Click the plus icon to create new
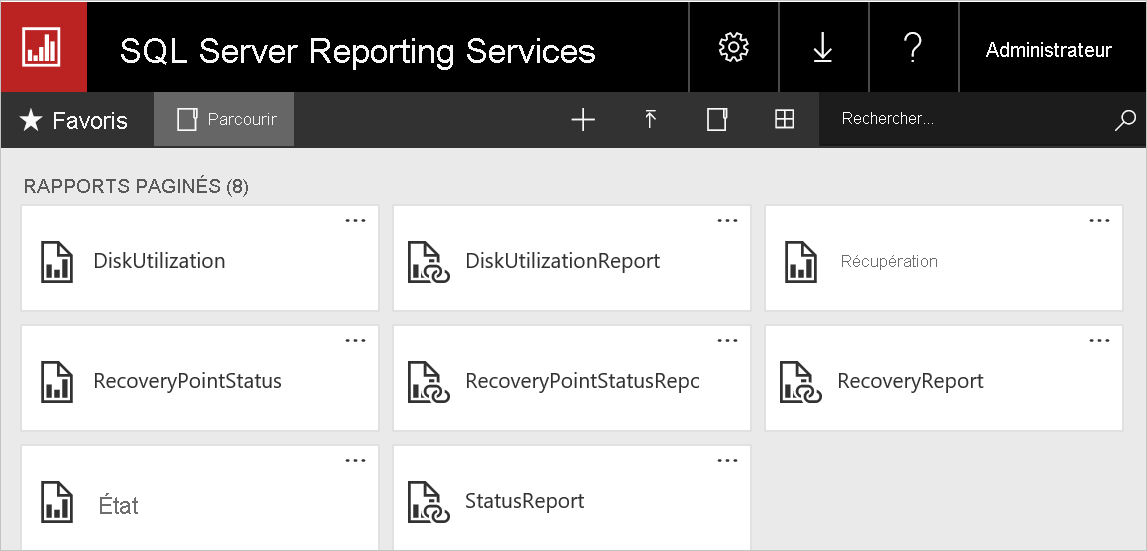Viewport: 1147px width, 551px height. tap(582, 120)
